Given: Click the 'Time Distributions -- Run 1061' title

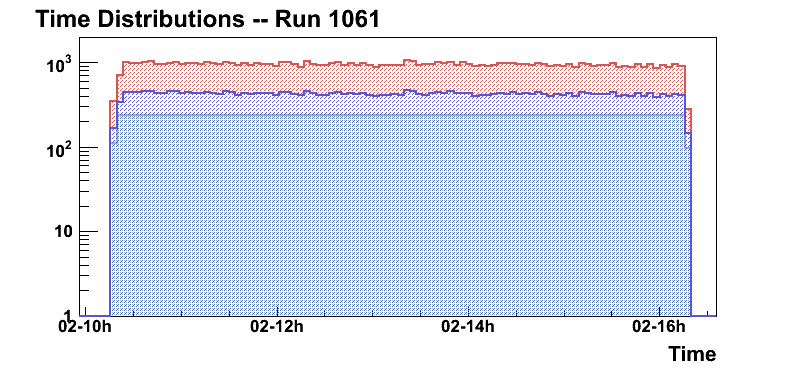Looking at the screenshot, I should tap(207, 19).
